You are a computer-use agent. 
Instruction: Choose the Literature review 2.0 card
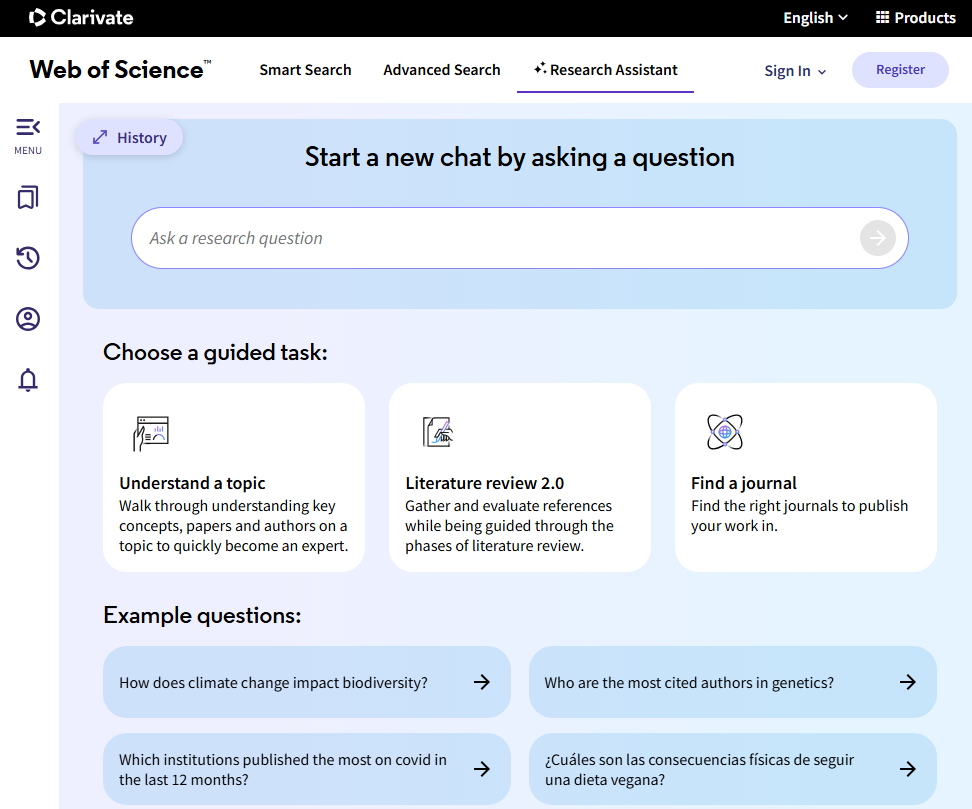click(x=519, y=477)
